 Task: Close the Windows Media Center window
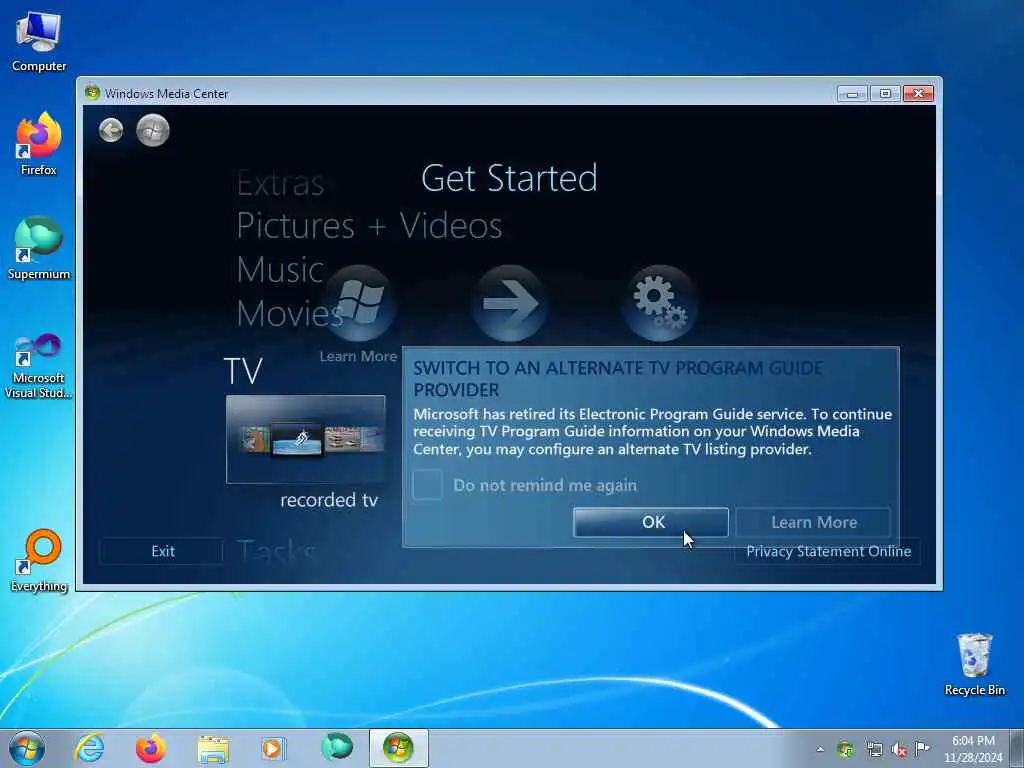[x=918, y=94]
